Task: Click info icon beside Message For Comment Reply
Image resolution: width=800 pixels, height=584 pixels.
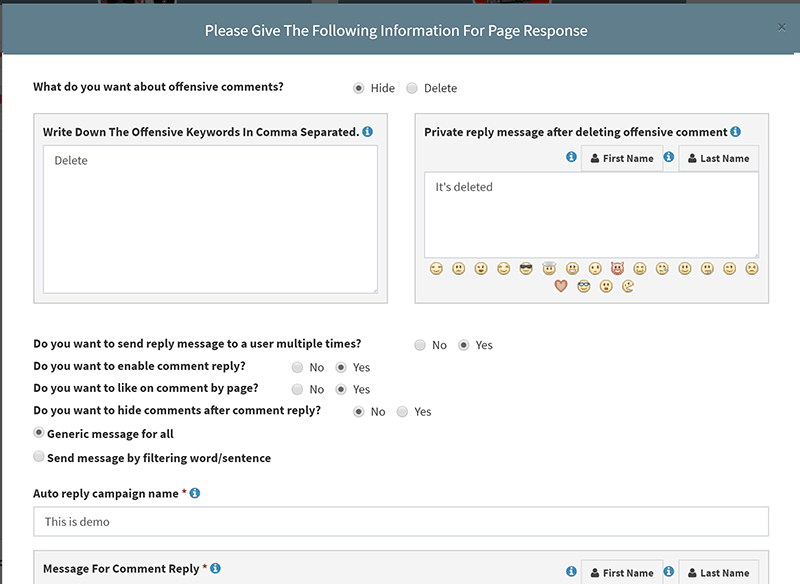Action: [215, 568]
